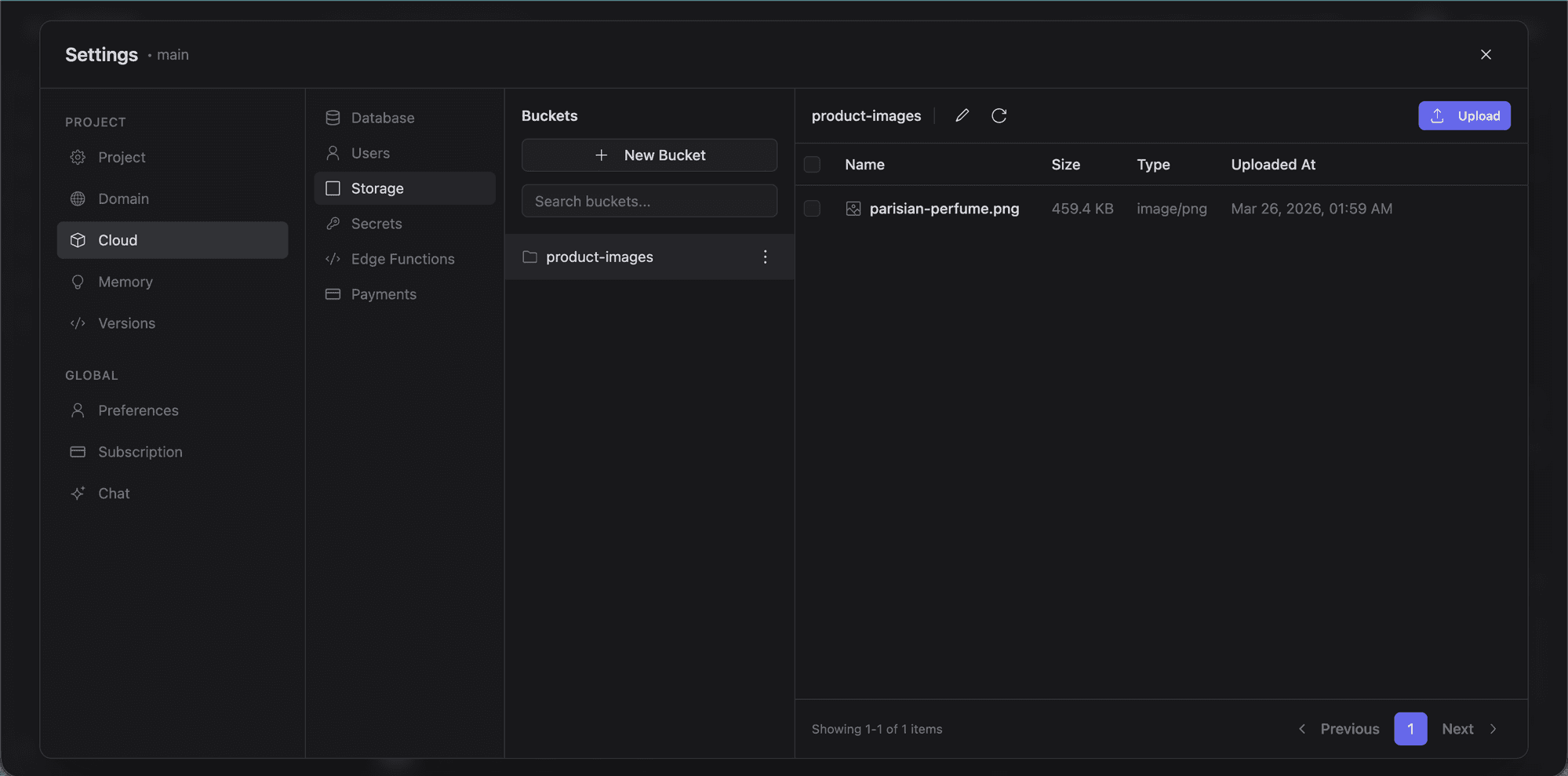Viewport: 1568px width, 776px height.
Task: Close the Settings dialog
Action: [x=1486, y=54]
